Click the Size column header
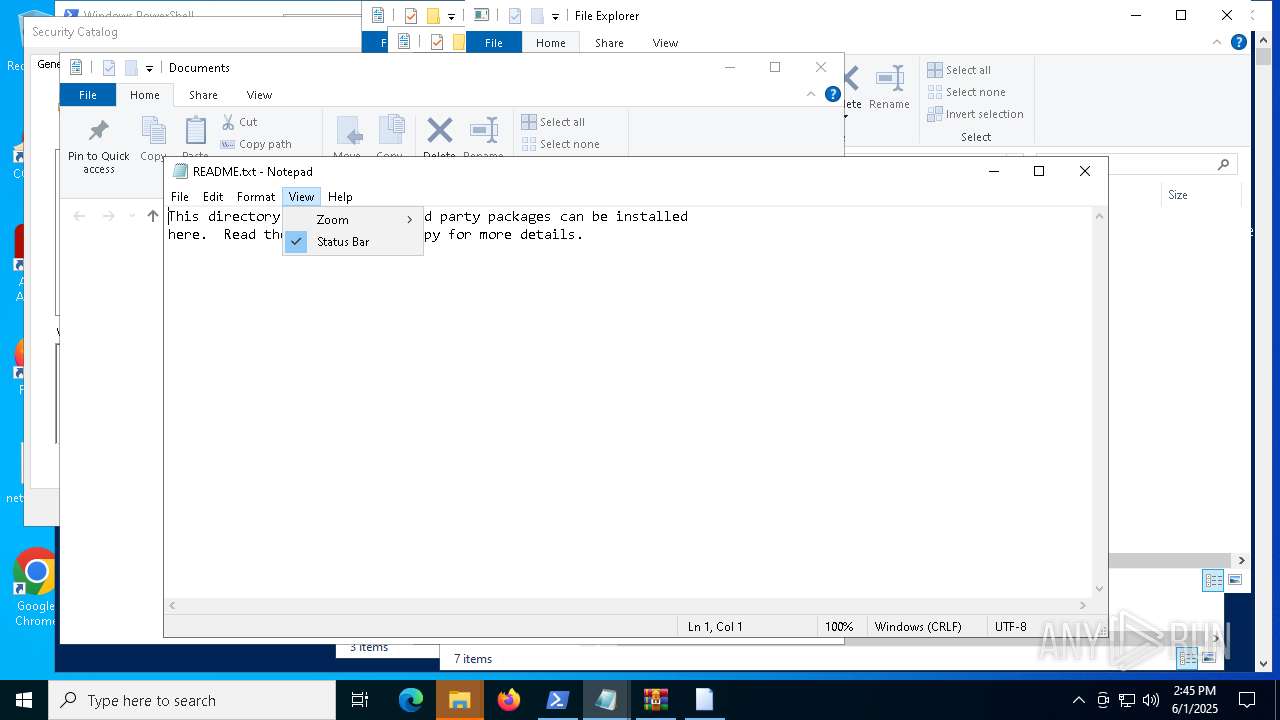The image size is (1280, 720). pyautogui.click(x=1178, y=195)
